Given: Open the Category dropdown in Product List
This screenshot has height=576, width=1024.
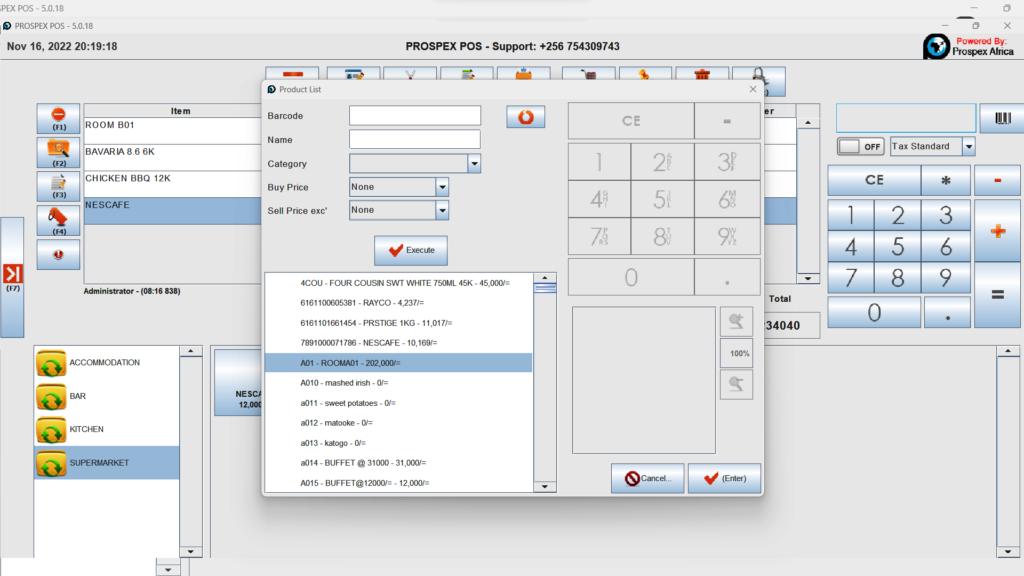Looking at the screenshot, I should 474,163.
